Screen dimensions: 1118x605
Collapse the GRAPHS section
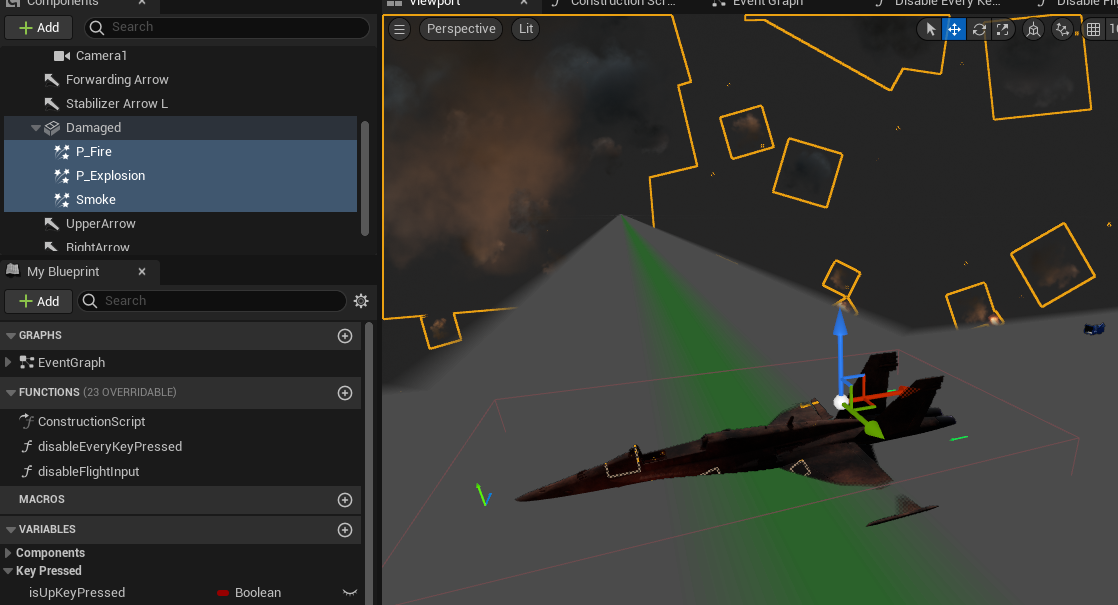(11, 336)
